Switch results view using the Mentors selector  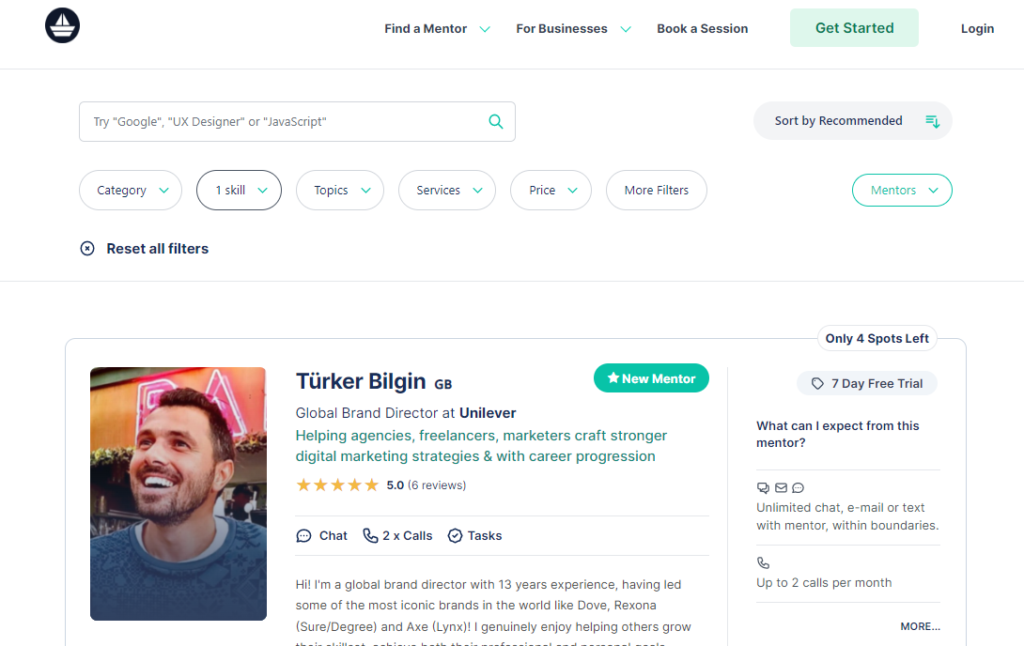tap(902, 190)
